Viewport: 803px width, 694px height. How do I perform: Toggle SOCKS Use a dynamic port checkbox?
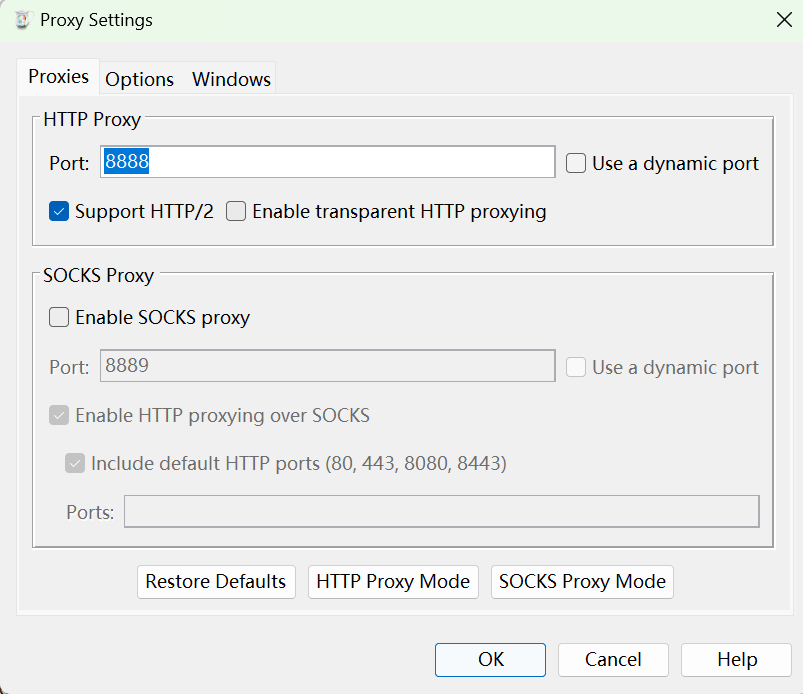(x=576, y=367)
